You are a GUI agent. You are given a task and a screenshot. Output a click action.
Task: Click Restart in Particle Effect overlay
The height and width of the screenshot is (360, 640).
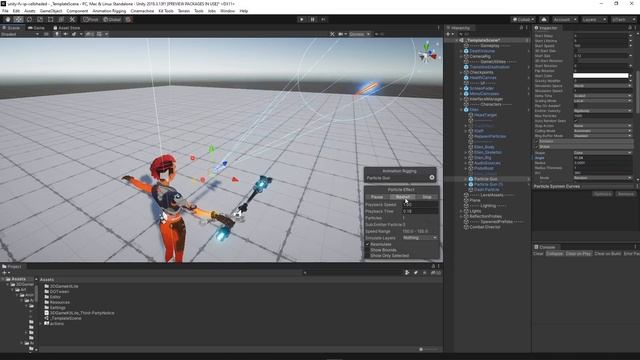click(x=402, y=197)
